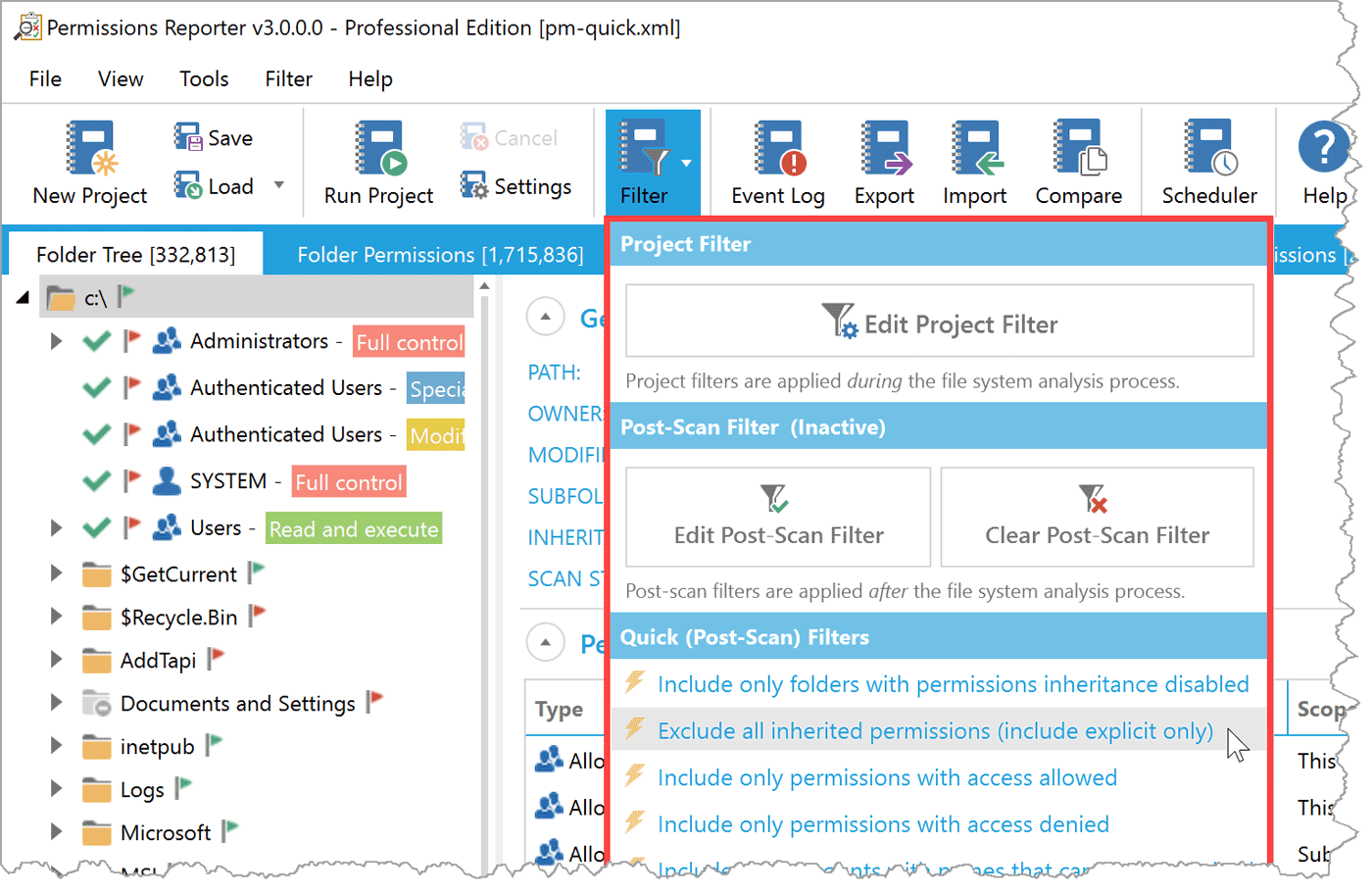The width and height of the screenshot is (1372, 895).
Task: Click the Filter toolbar button icon
Action: click(x=644, y=148)
